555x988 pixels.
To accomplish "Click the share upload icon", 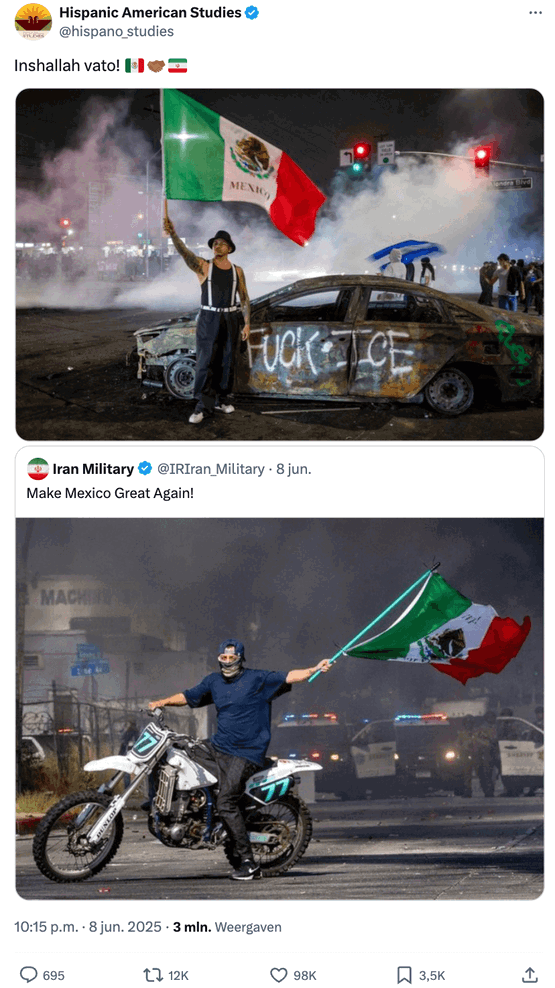I will [530, 974].
